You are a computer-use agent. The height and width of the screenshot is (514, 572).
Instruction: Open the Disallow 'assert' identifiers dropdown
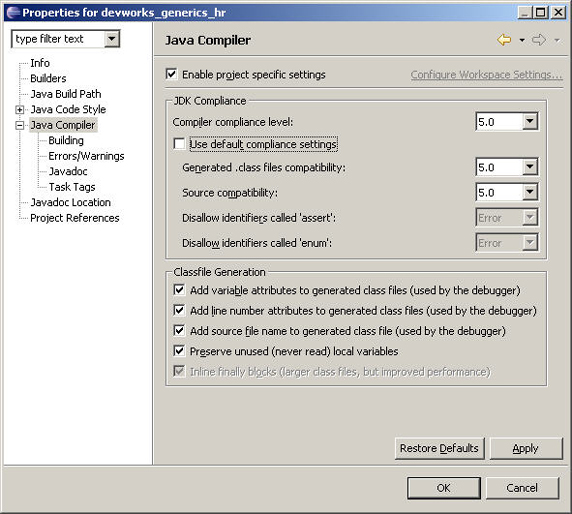tap(530, 217)
